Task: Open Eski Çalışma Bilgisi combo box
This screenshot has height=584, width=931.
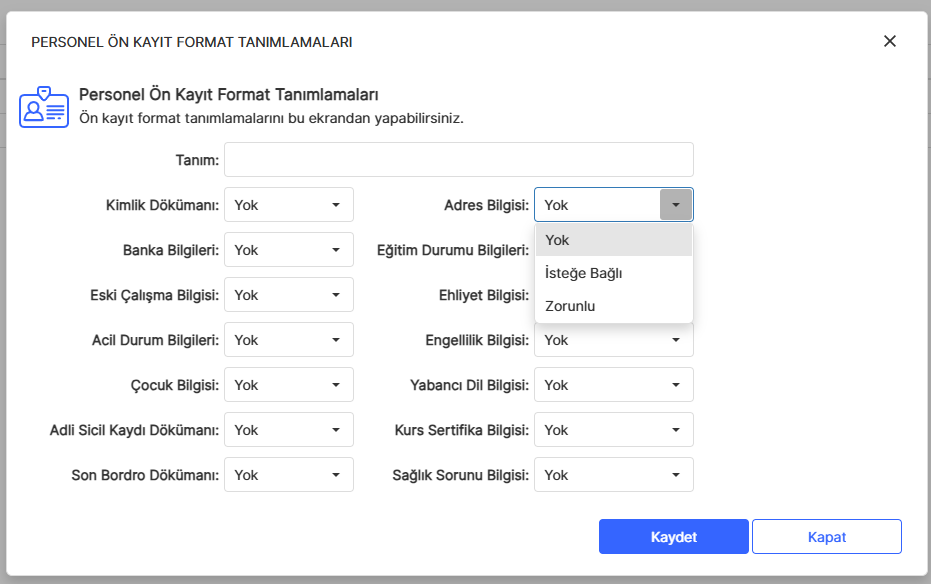Action: click(x=289, y=295)
